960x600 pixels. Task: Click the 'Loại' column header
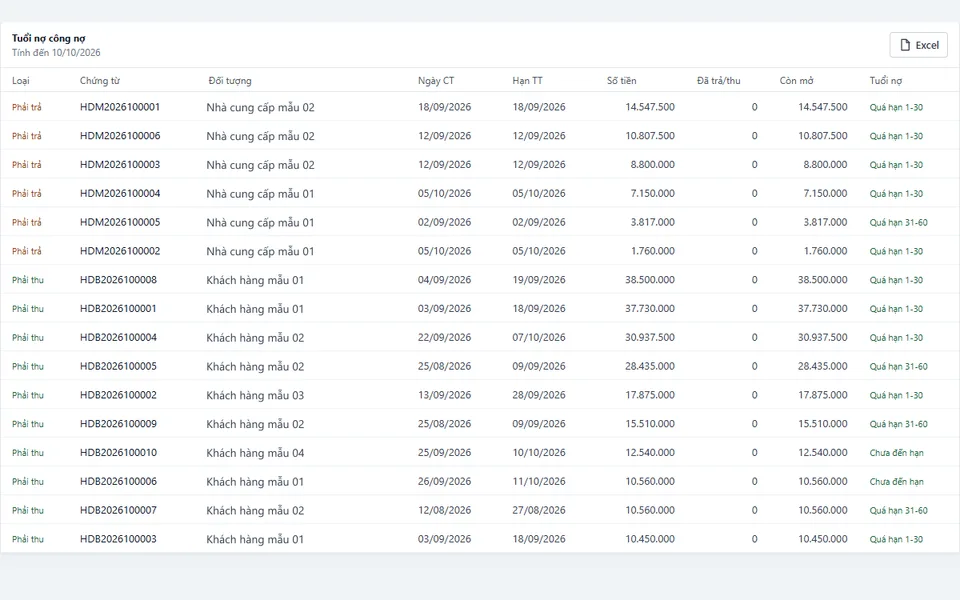(x=21, y=81)
